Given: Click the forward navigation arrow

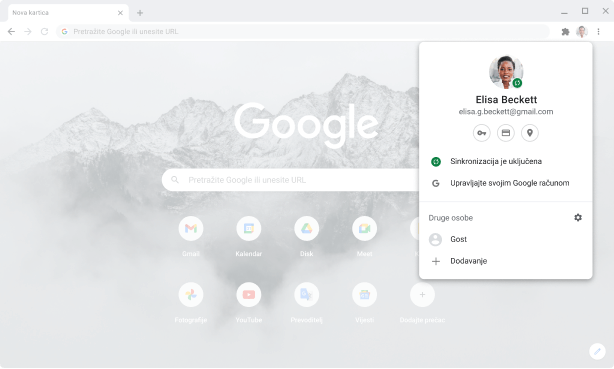Looking at the screenshot, I should (x=28, y=31).
